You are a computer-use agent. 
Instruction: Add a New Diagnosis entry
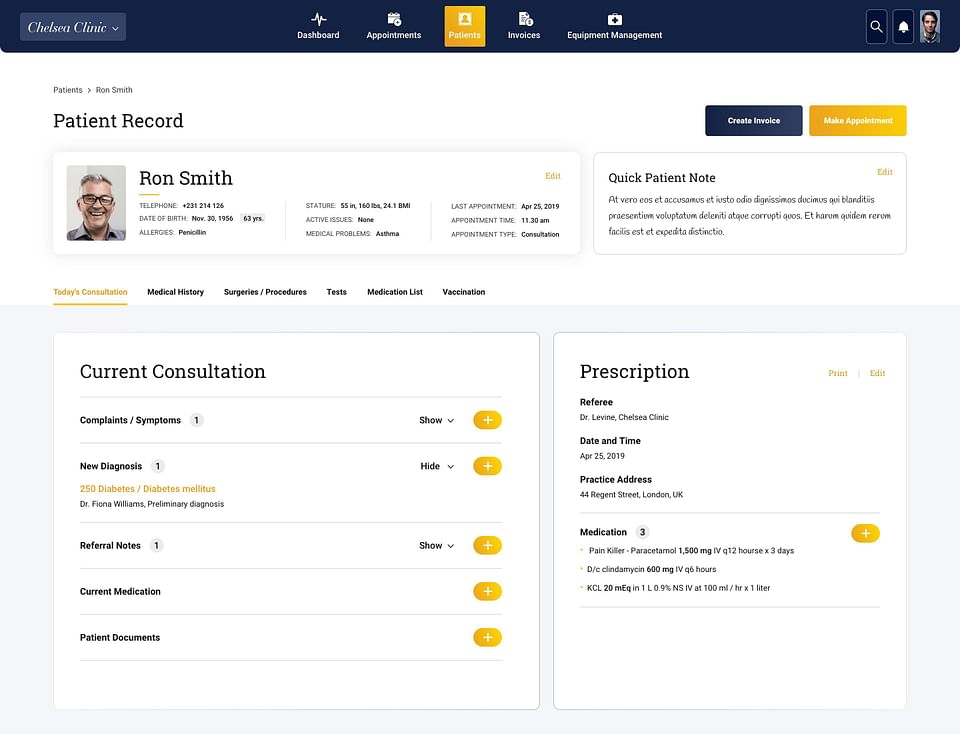[487, 466]
